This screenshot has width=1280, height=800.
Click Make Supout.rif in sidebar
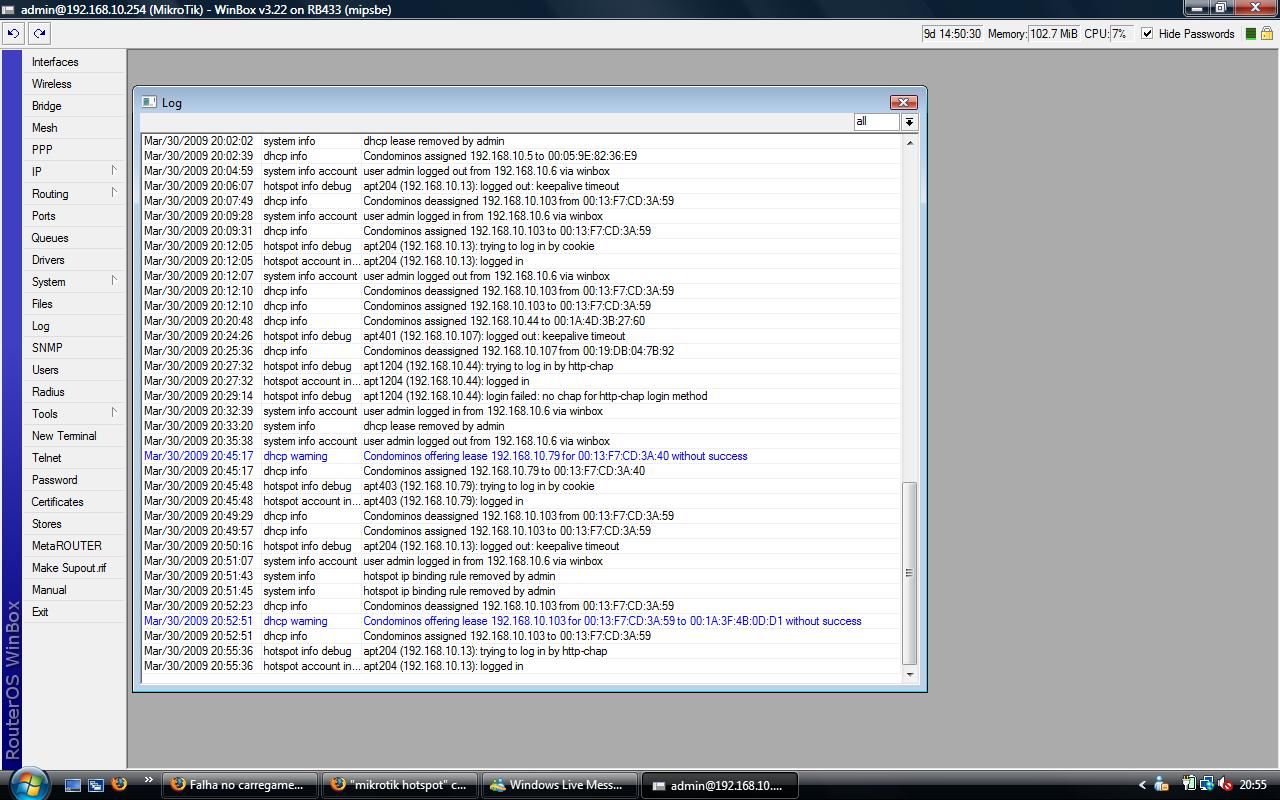[75, 568]
